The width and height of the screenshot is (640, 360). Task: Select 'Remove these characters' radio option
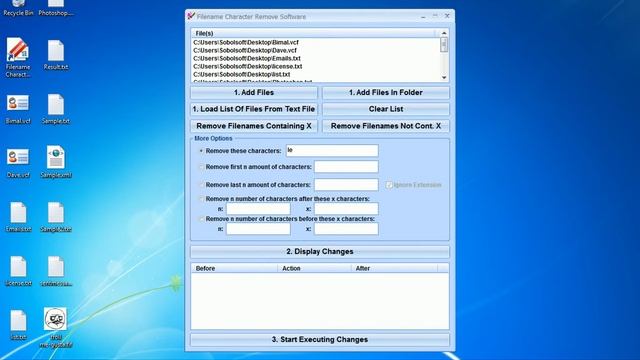coord(201,151)
